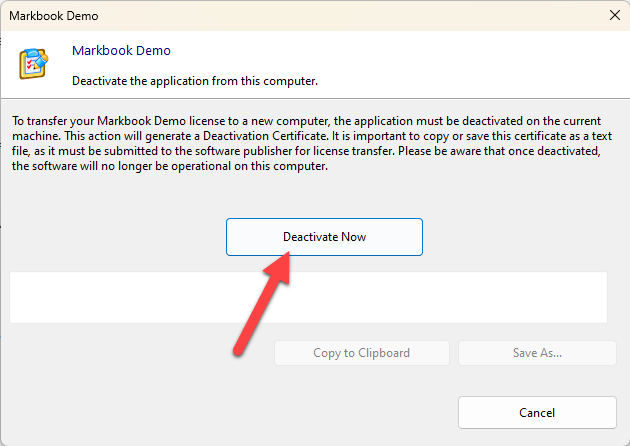The width and height of the screenshot is (630, 446).
Task: Click the Markbook clipboard-and-pencil app icon
Action: [33, 64]
